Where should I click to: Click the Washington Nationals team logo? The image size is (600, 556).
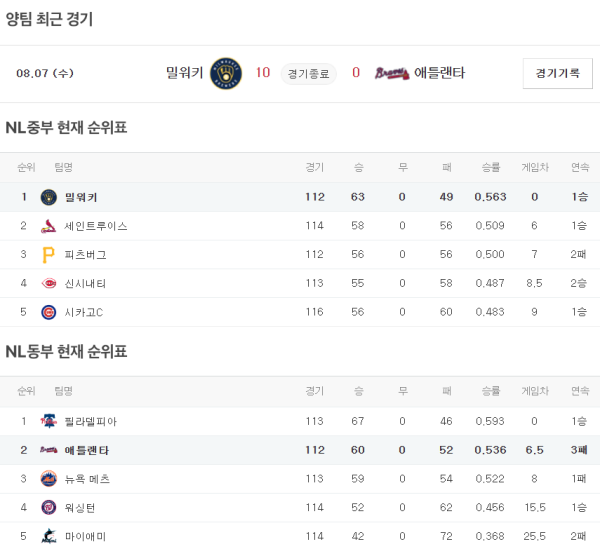click(49, 508)
